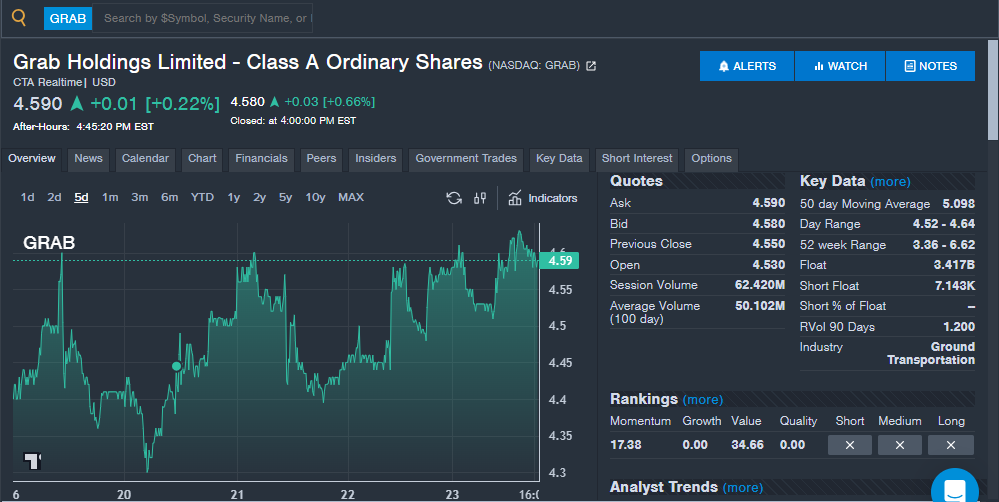The height and width of the screenshot is (502, 999).
Task: Switch to the Financials tab
Action: [261, 158]
